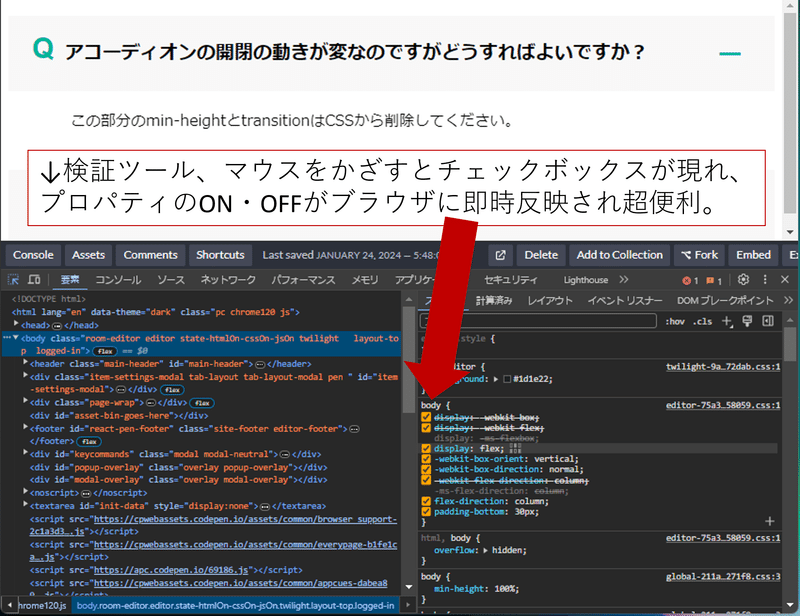The width and height of the screenshot is (800, 616).
Task: Click the #1d1e22 background color swatch
Action: 507,379
